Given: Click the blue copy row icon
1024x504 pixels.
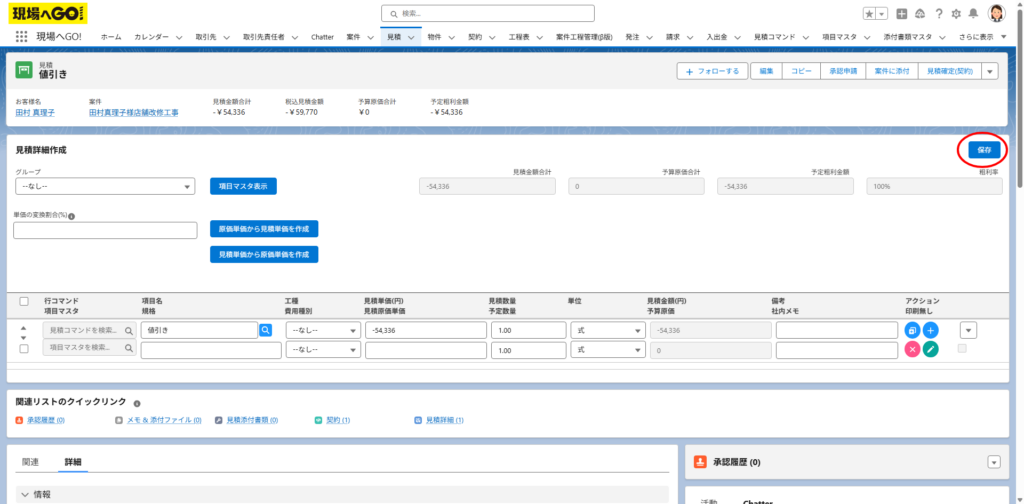Looking at the screenshot, I should 912,330.
